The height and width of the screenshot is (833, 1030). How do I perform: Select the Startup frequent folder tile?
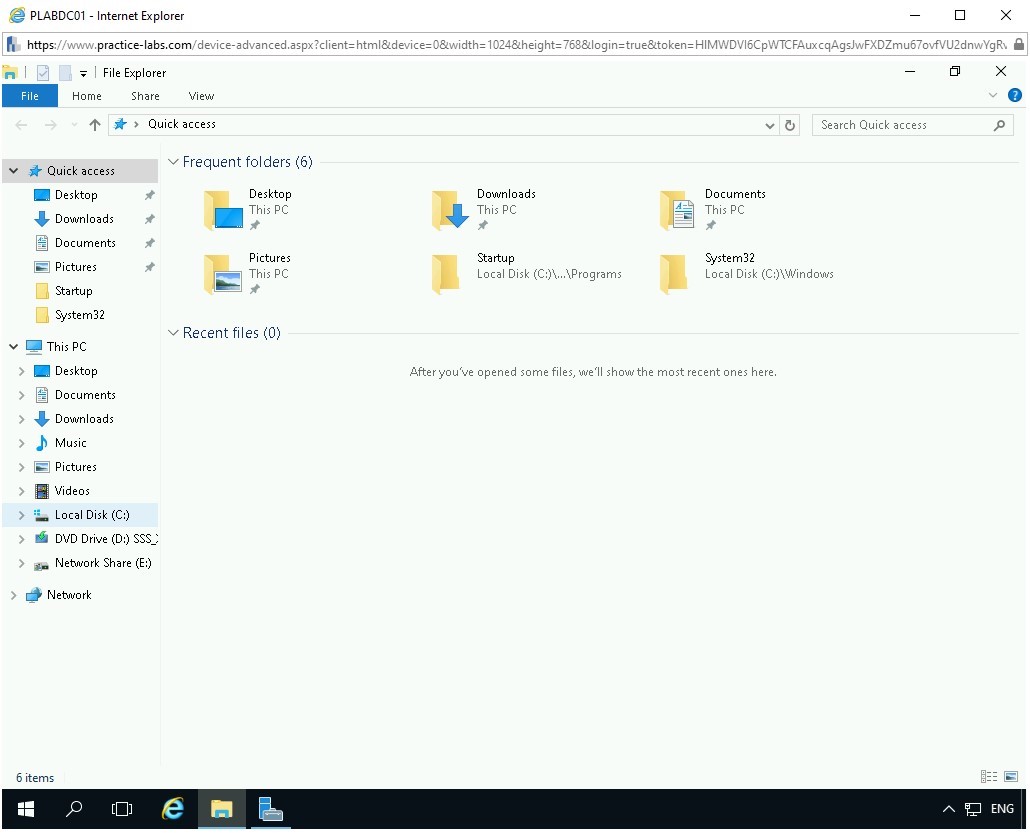click(526, 273)
